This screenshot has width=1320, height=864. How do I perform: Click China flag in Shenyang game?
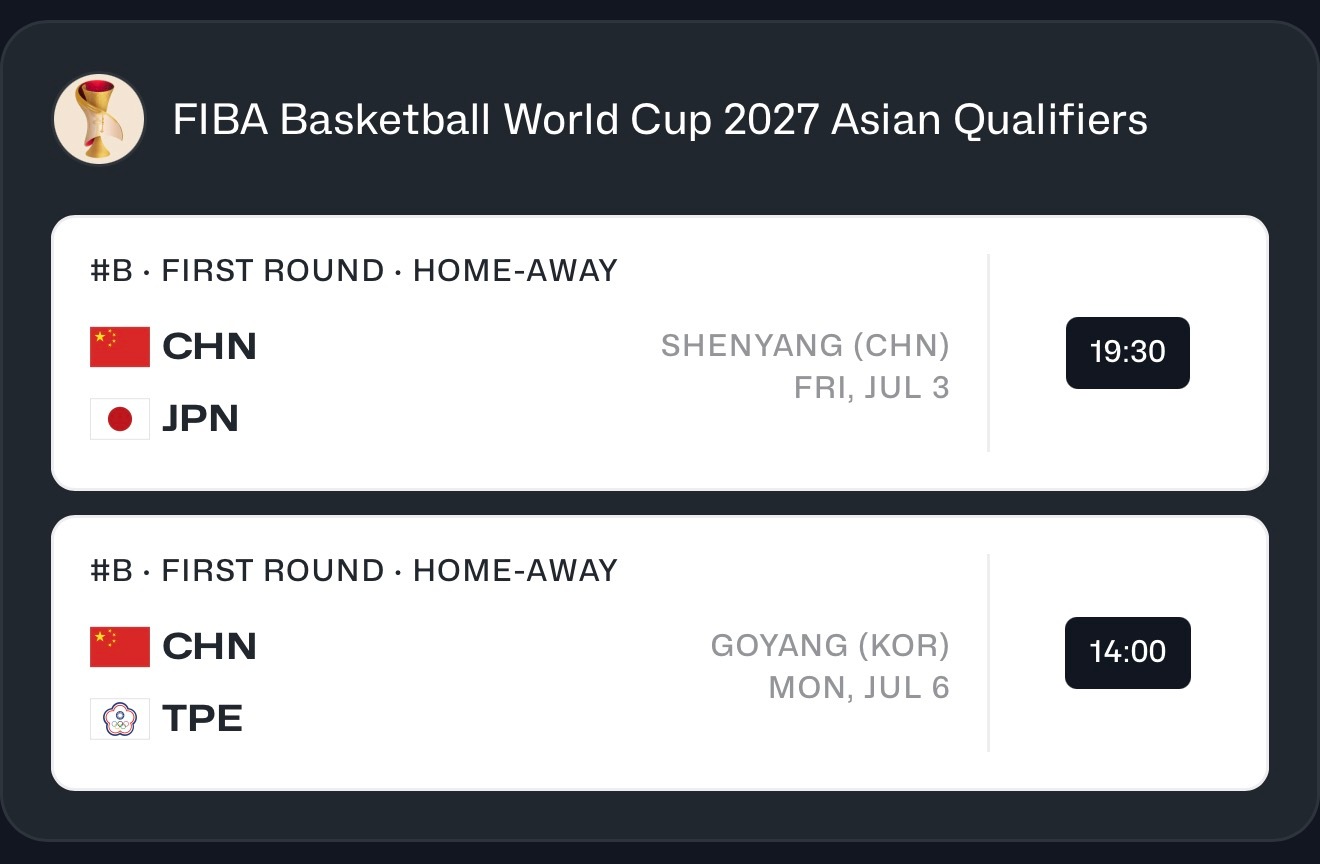(x=120, y=347)
